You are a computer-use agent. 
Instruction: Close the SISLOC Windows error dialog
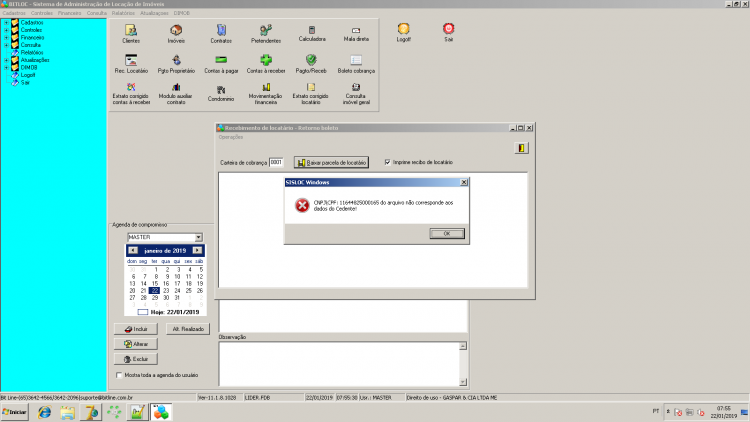(x=463, y=182)
